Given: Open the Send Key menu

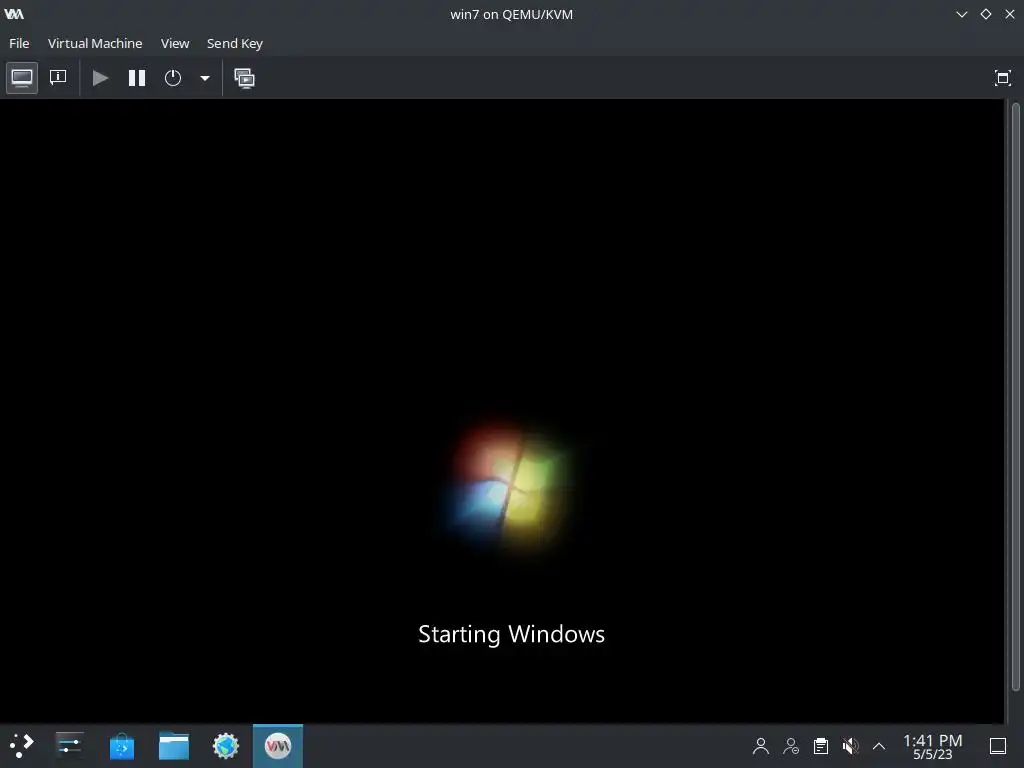Looking at the screenshot, I should point(234,43).
